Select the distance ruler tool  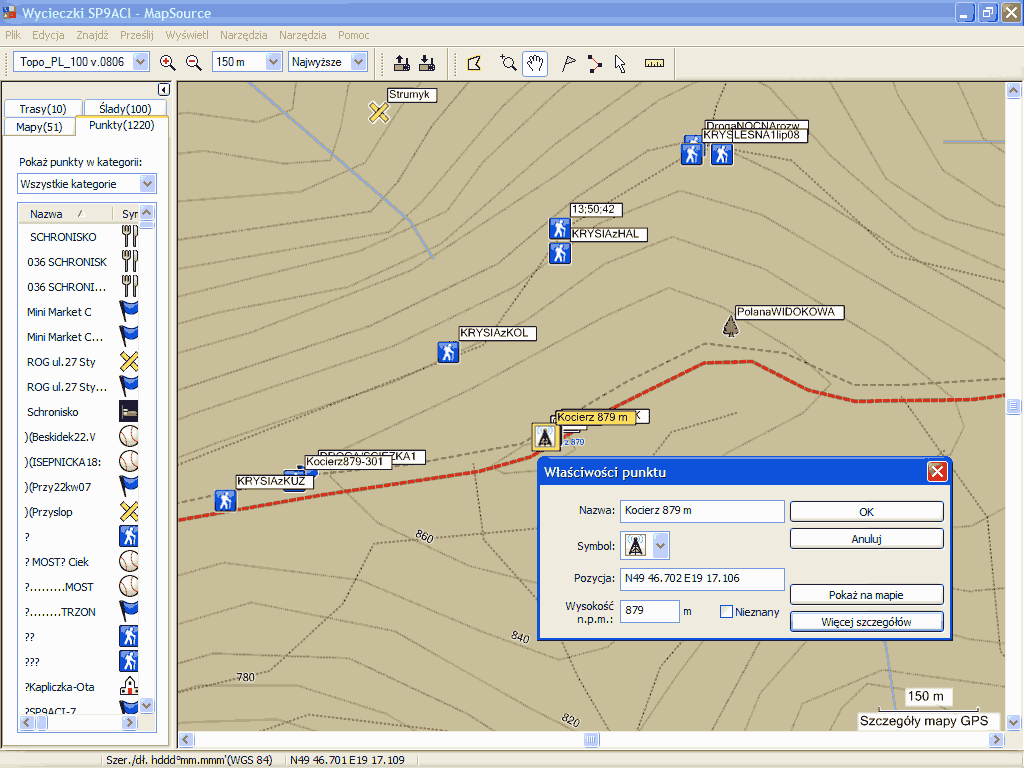pos(654,63)
